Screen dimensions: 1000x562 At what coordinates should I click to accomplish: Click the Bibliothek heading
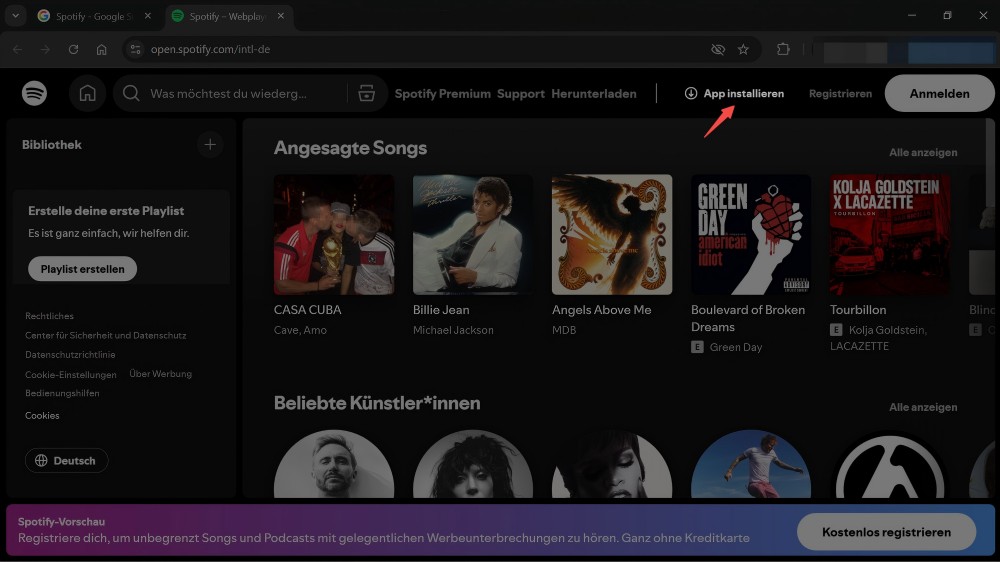tap(52, 145)
